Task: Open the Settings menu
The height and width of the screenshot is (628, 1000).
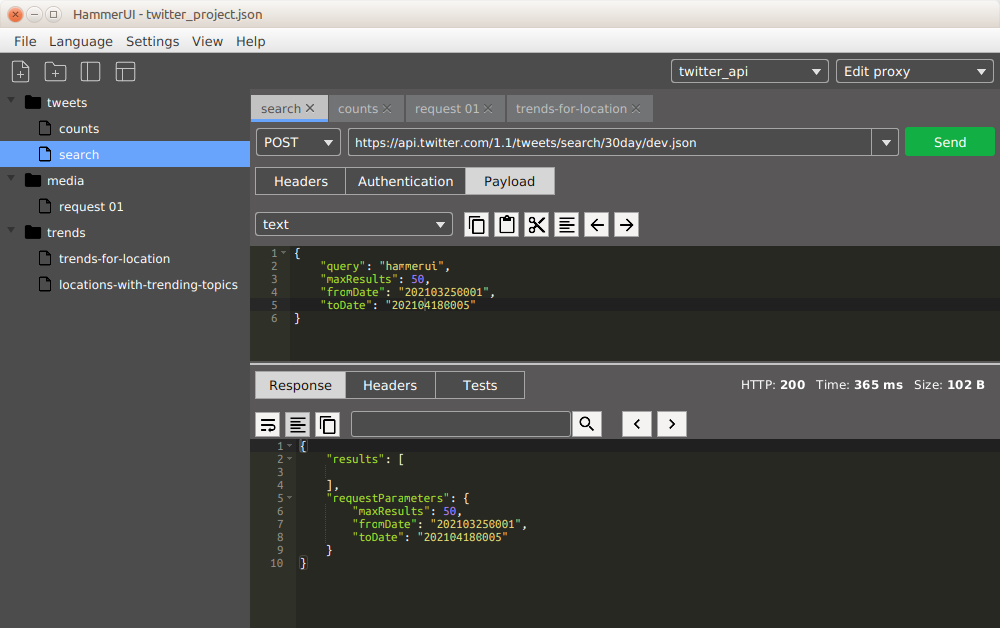Action: pyautogui.click(x=152, y=41)
